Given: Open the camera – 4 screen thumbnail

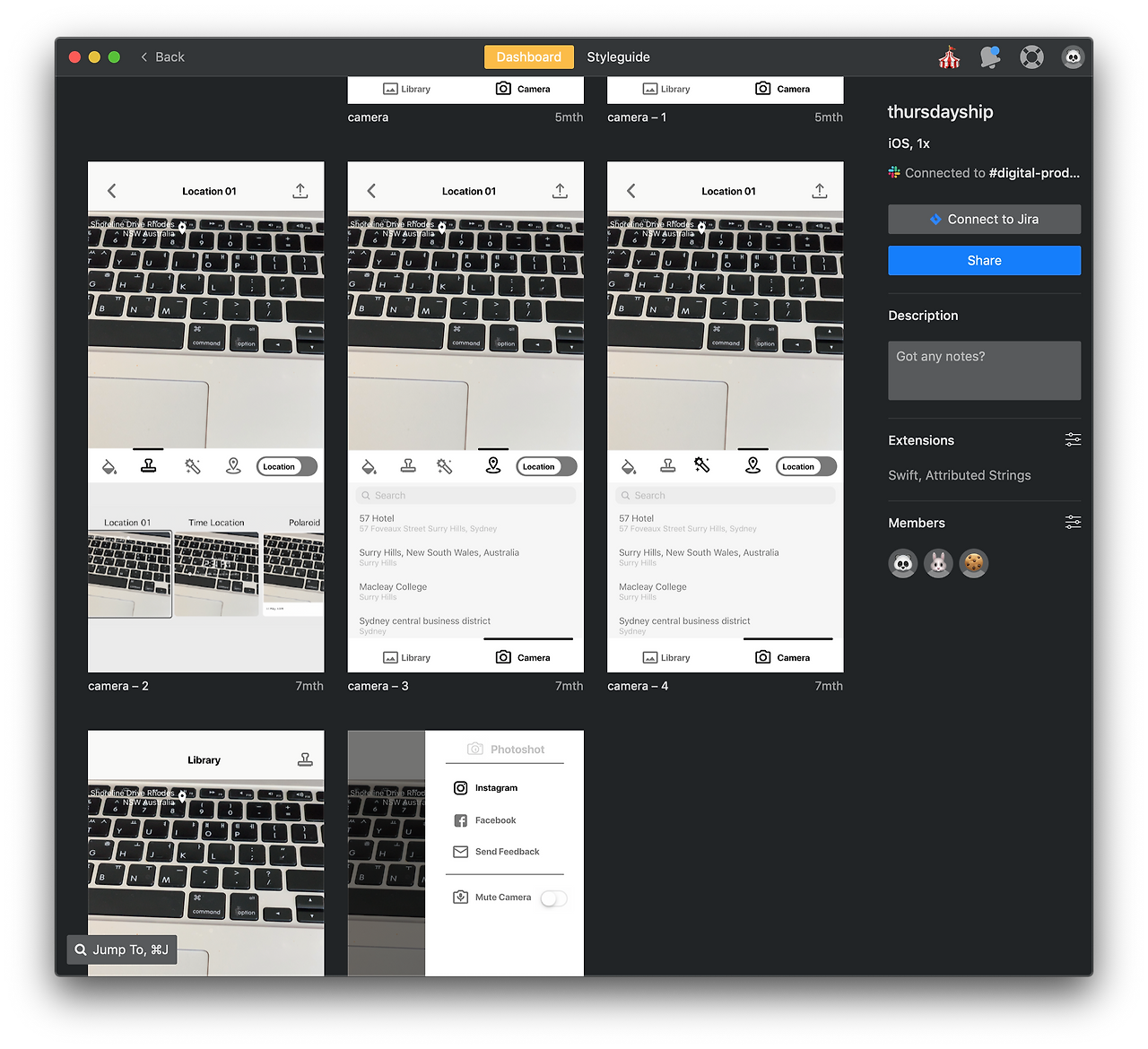Looking at the screenshot, I should pyautogui.click(x=726, y=417).
